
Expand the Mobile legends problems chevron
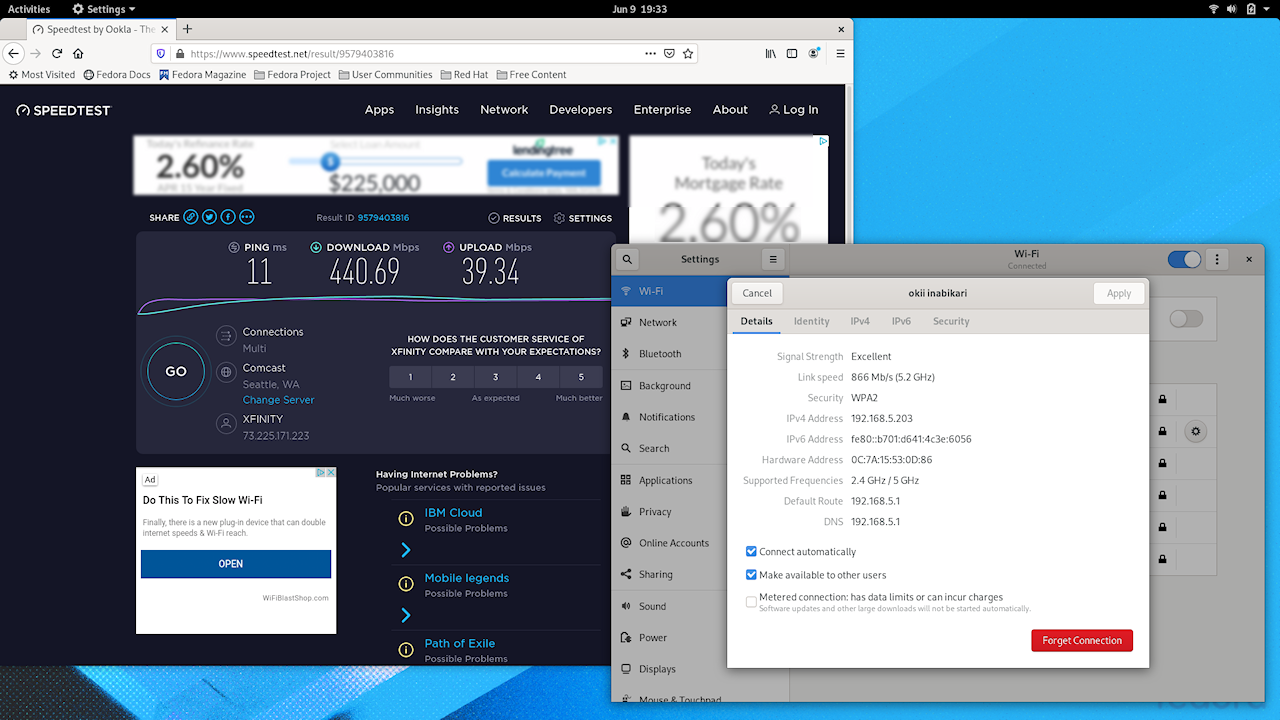[406, 615]
